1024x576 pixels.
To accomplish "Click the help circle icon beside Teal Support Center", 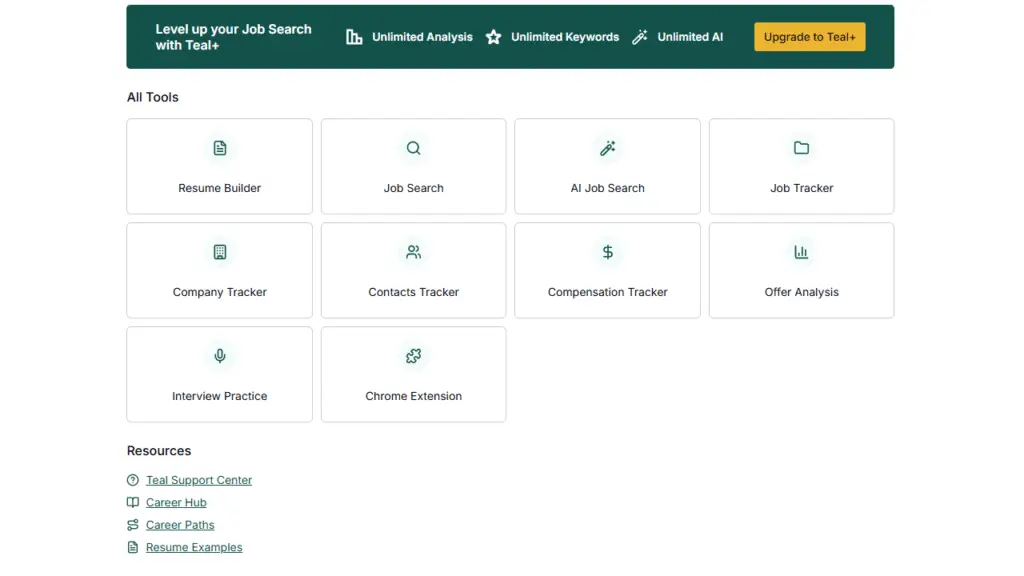I will 133,480.
